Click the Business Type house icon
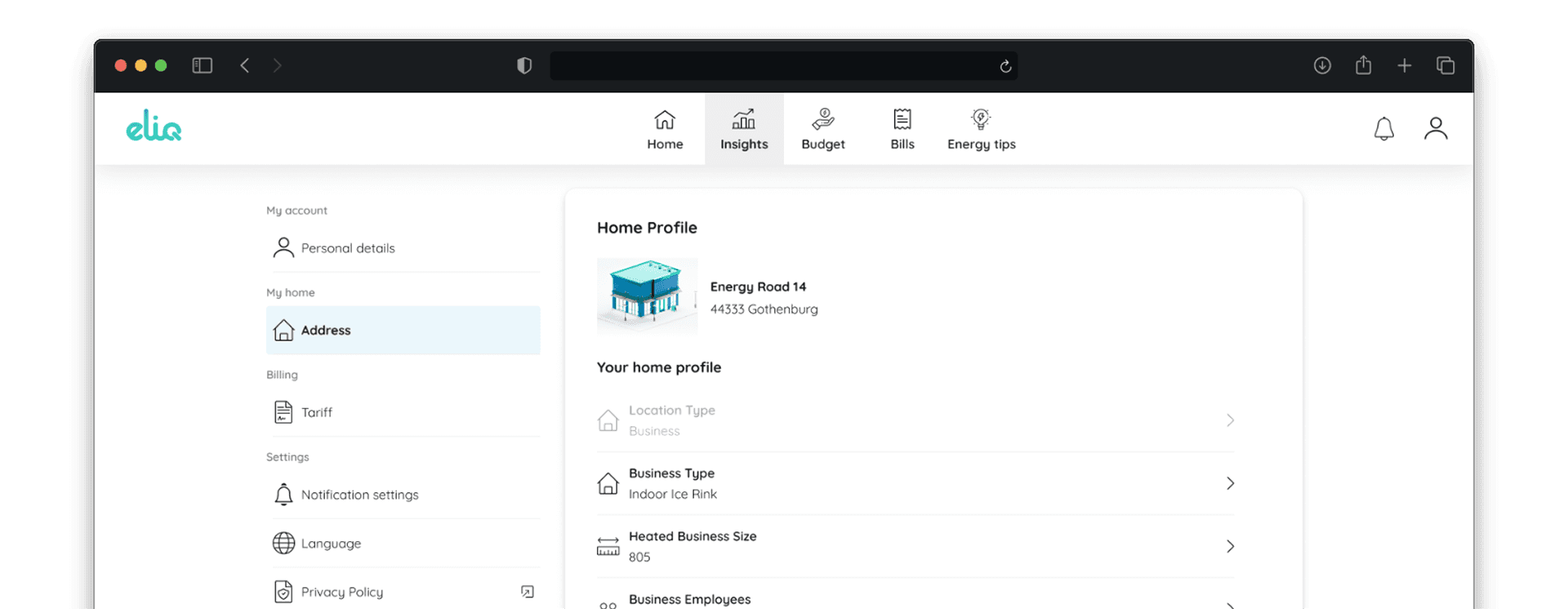This screenshot has height=609, width=1568. pyautogui.click(x=608, y=483)
